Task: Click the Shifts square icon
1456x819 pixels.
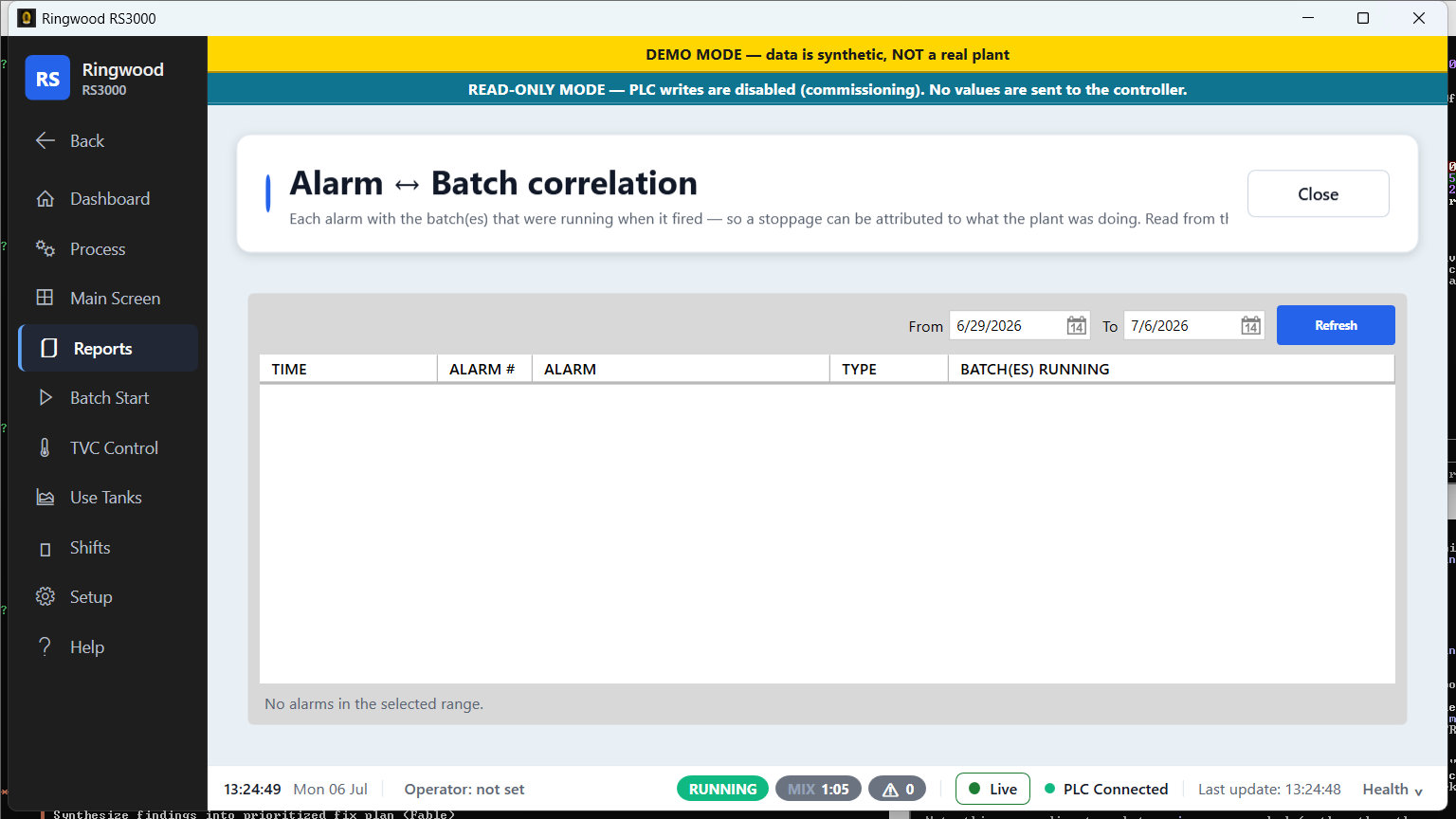Action: (x=45, y=549)
